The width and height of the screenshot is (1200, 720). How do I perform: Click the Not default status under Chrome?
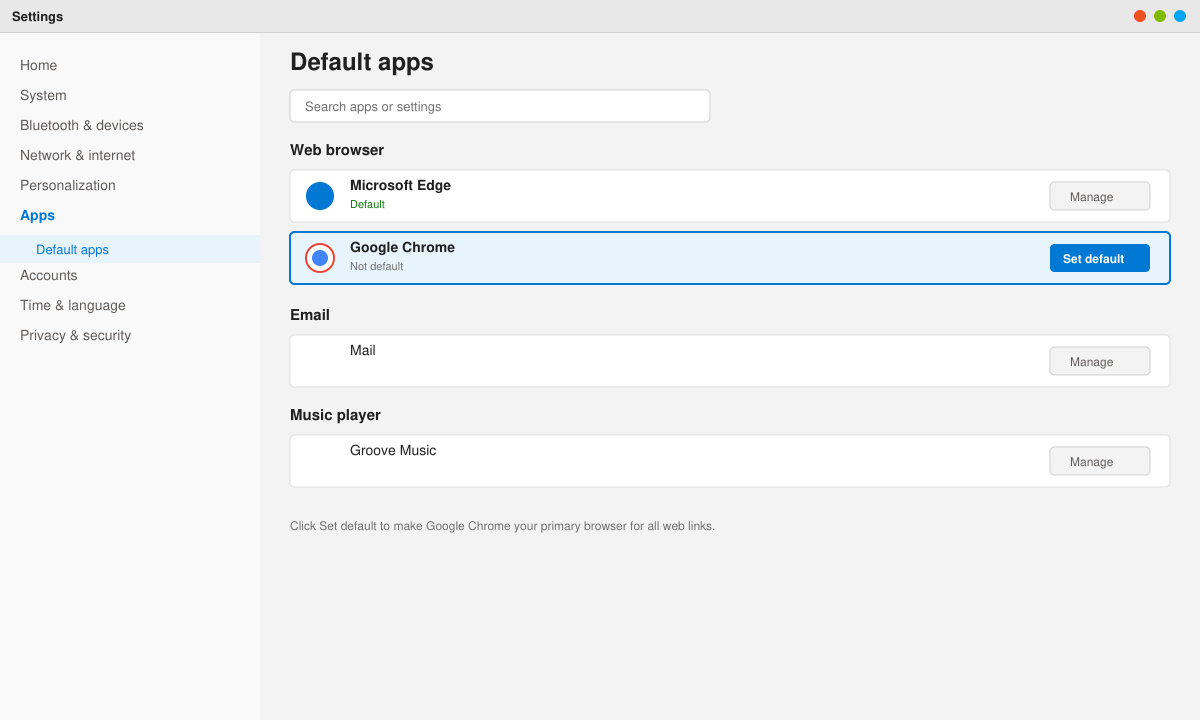tap(376, 266)
